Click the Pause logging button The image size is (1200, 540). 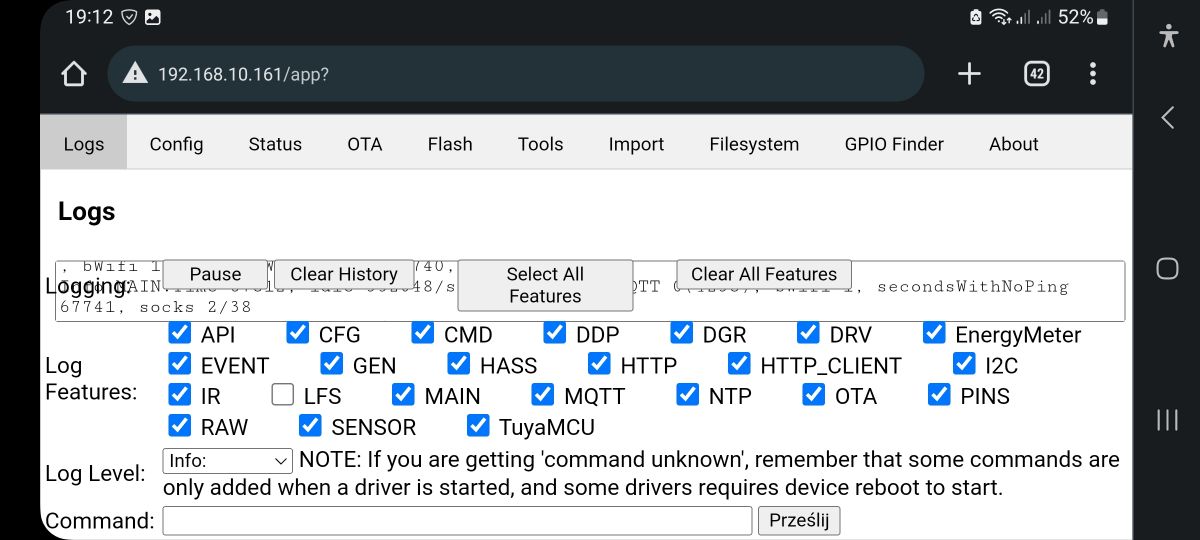click(x=215, y=274)
